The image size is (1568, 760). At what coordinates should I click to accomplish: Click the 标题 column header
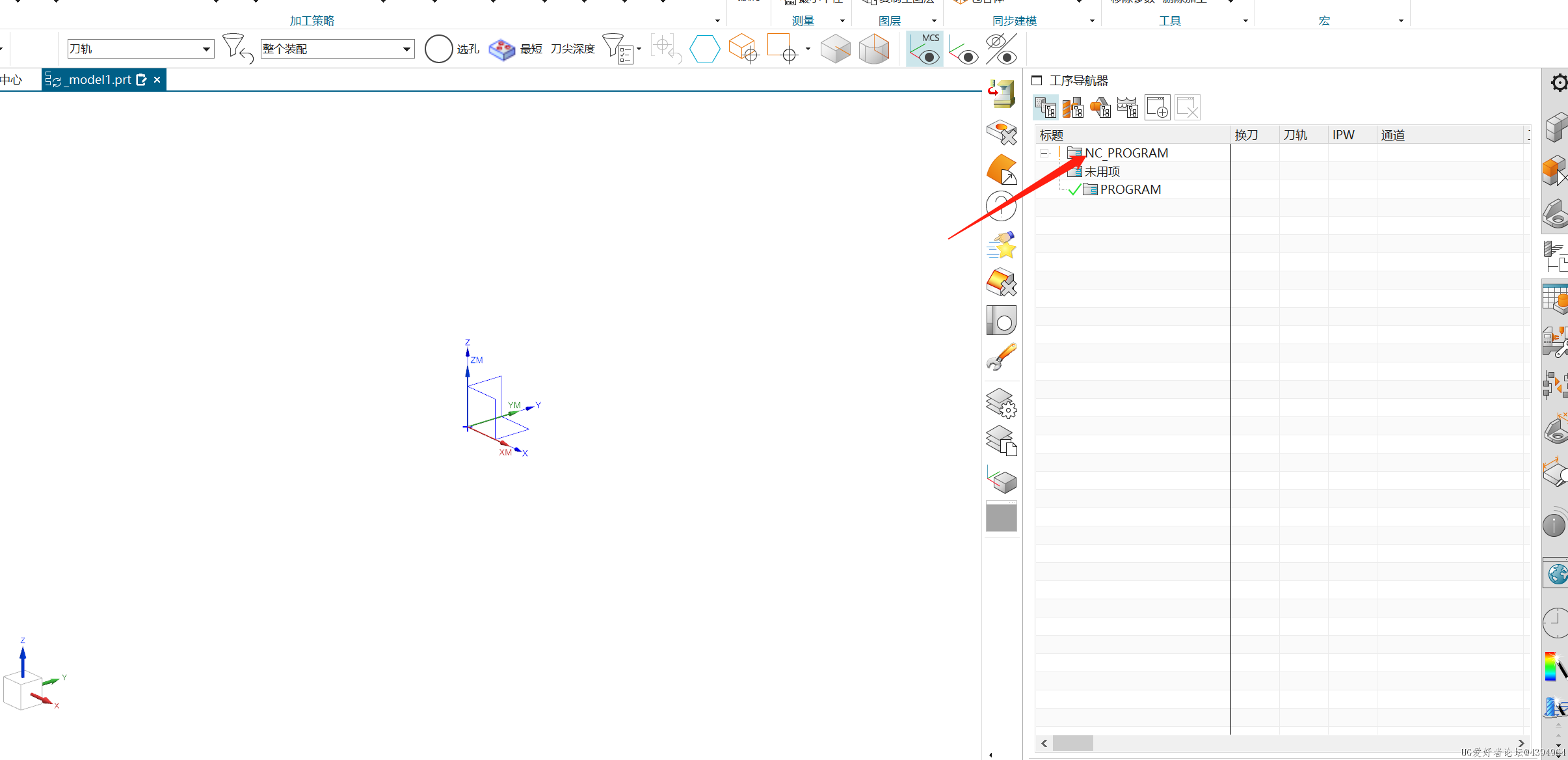coord(1132,135)
